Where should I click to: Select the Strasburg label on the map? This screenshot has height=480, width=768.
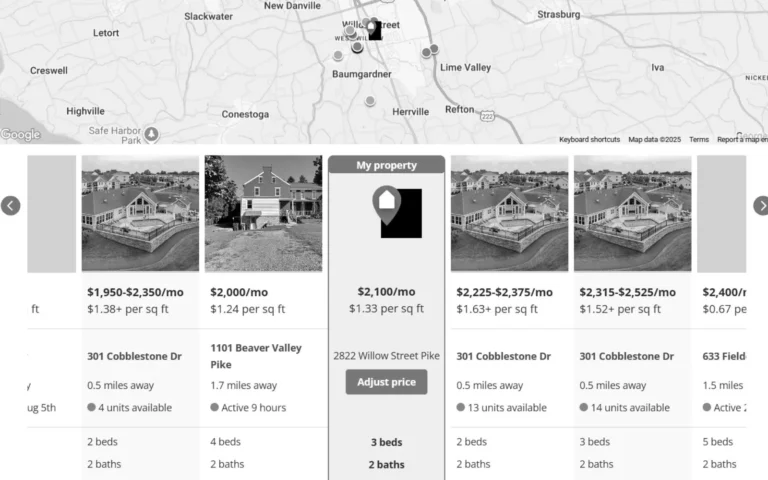pyautogui.click(x=558, y=15)
